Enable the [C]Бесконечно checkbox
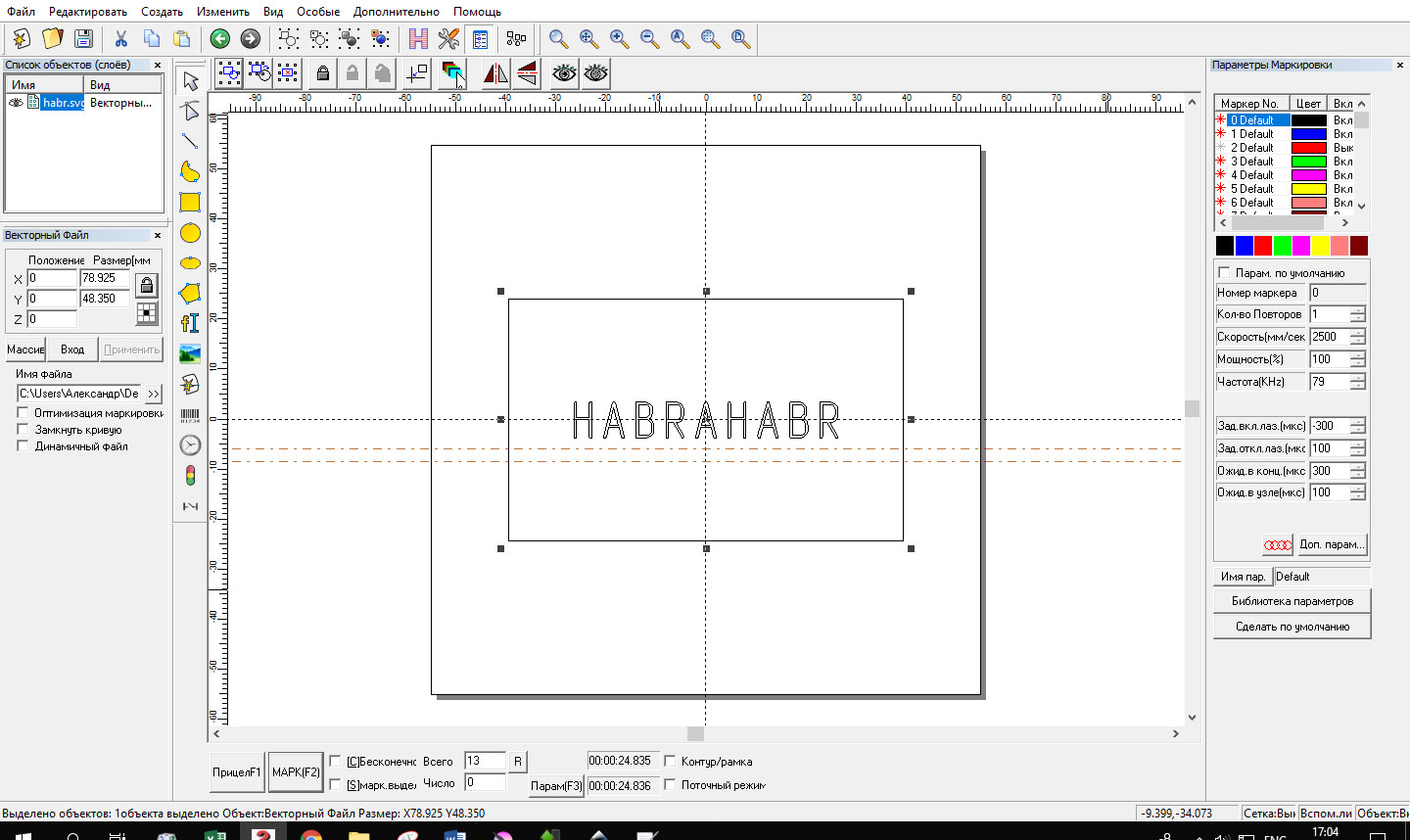Image resolution: width=1410 pixels, height=840 pixels. pyautogui.click(x=336, y=762)
